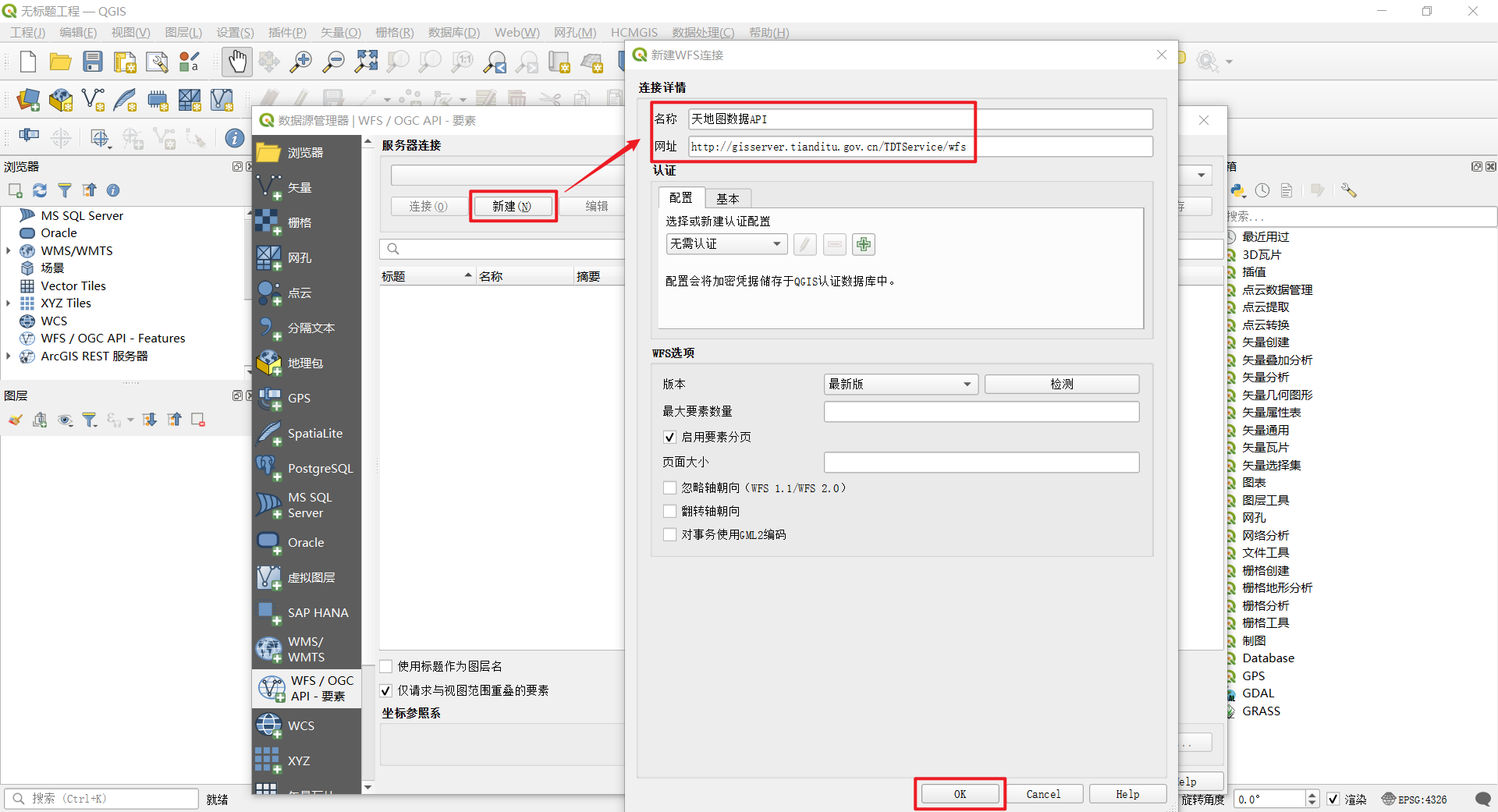Refresh the Browser panel
Screen dimensions: 1498x812
click(40, 190)
